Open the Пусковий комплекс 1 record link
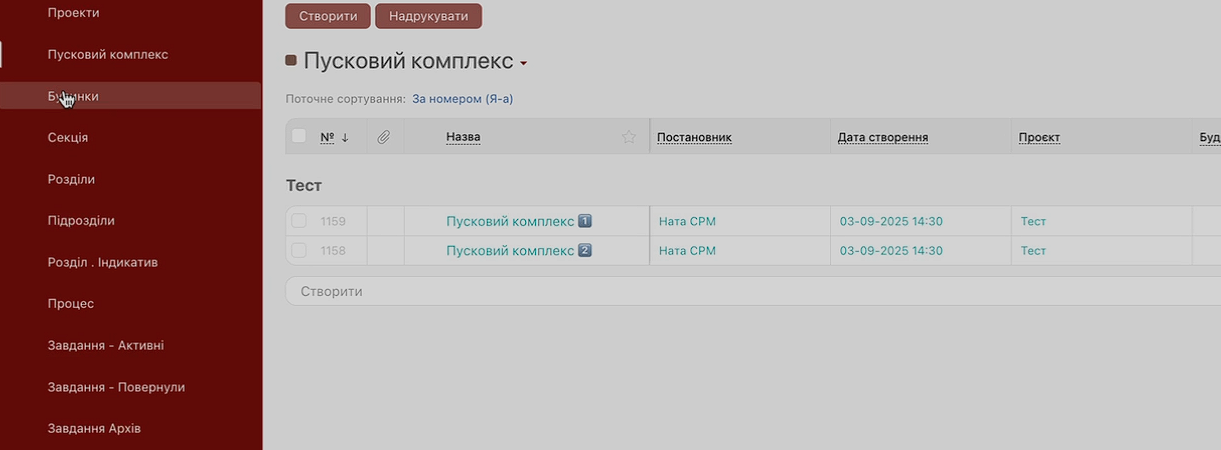Viewport: 1221px width, 450px height. click(x=510, y=221)
